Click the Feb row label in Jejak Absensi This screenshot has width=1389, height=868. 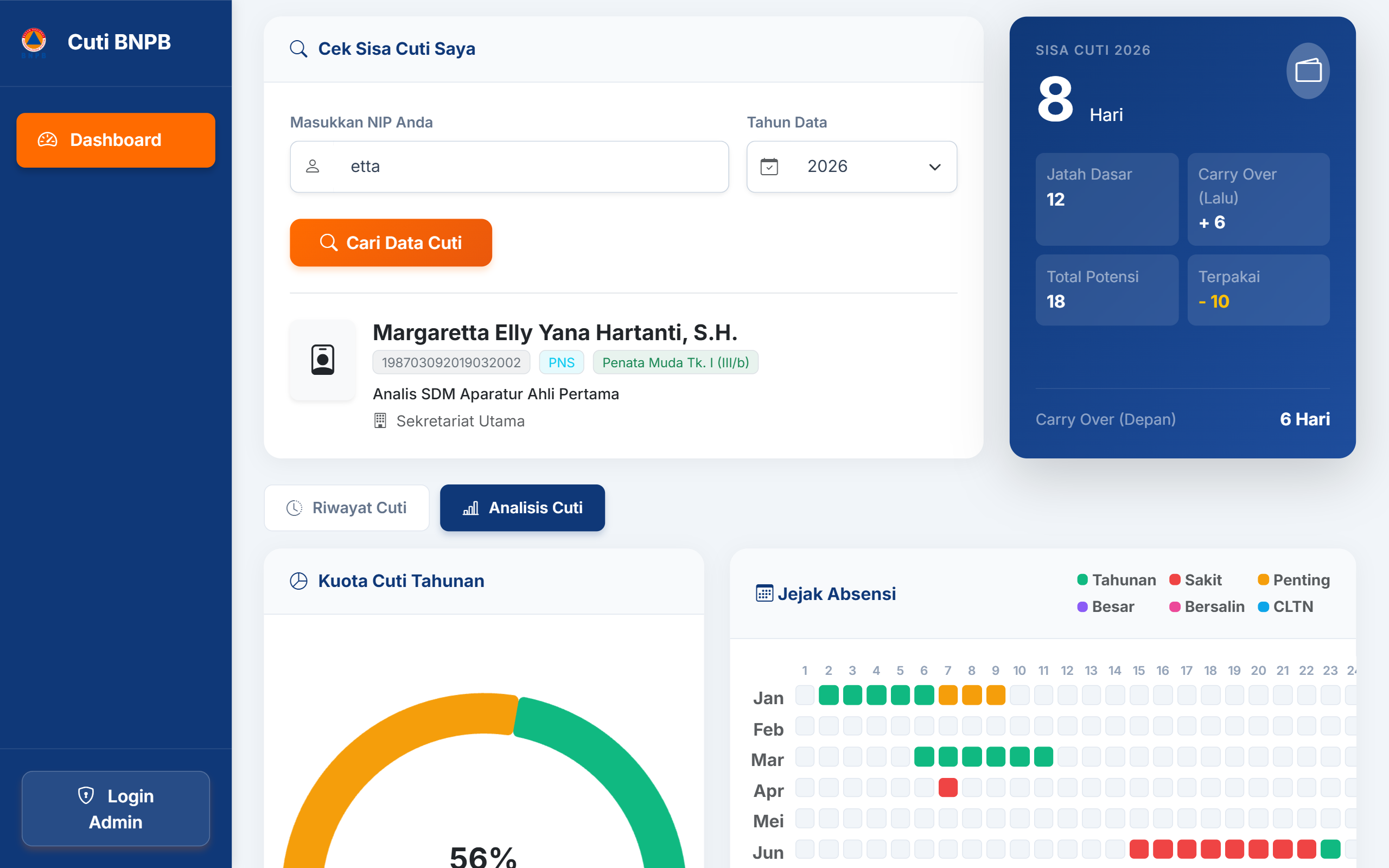[768, 729]
